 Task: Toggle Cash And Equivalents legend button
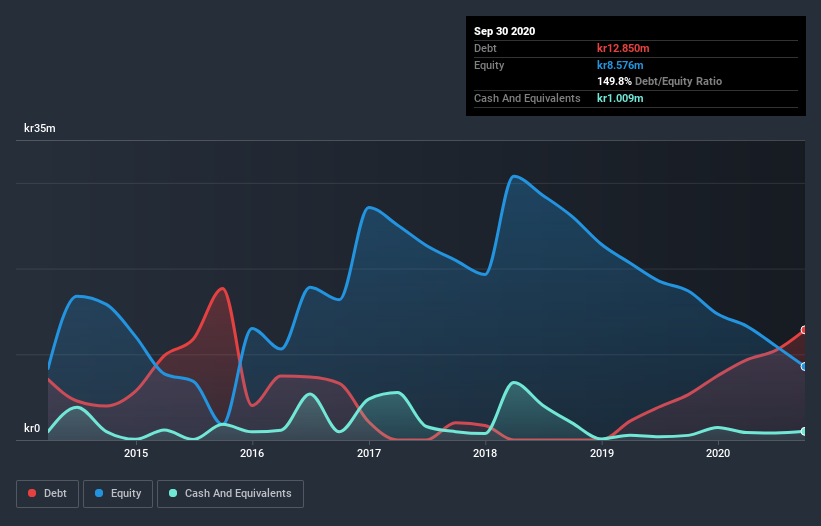click(x=230, y=494)
